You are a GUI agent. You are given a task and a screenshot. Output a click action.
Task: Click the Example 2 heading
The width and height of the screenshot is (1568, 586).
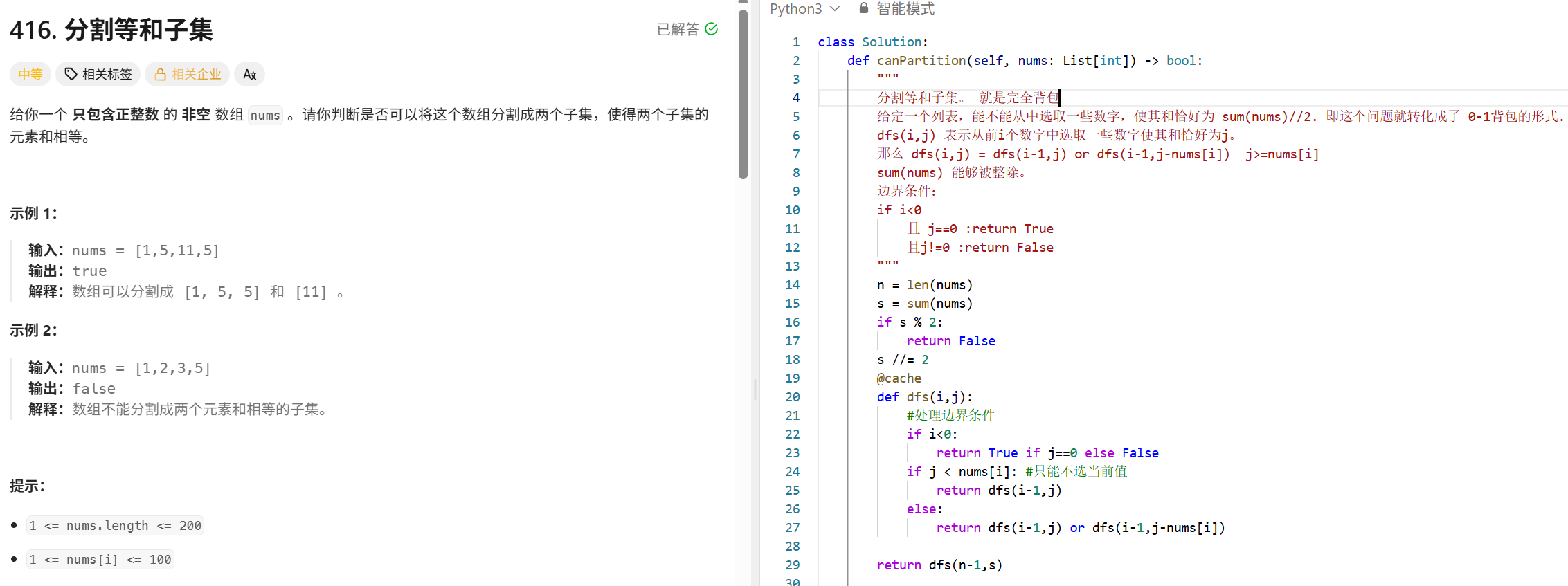33,331
